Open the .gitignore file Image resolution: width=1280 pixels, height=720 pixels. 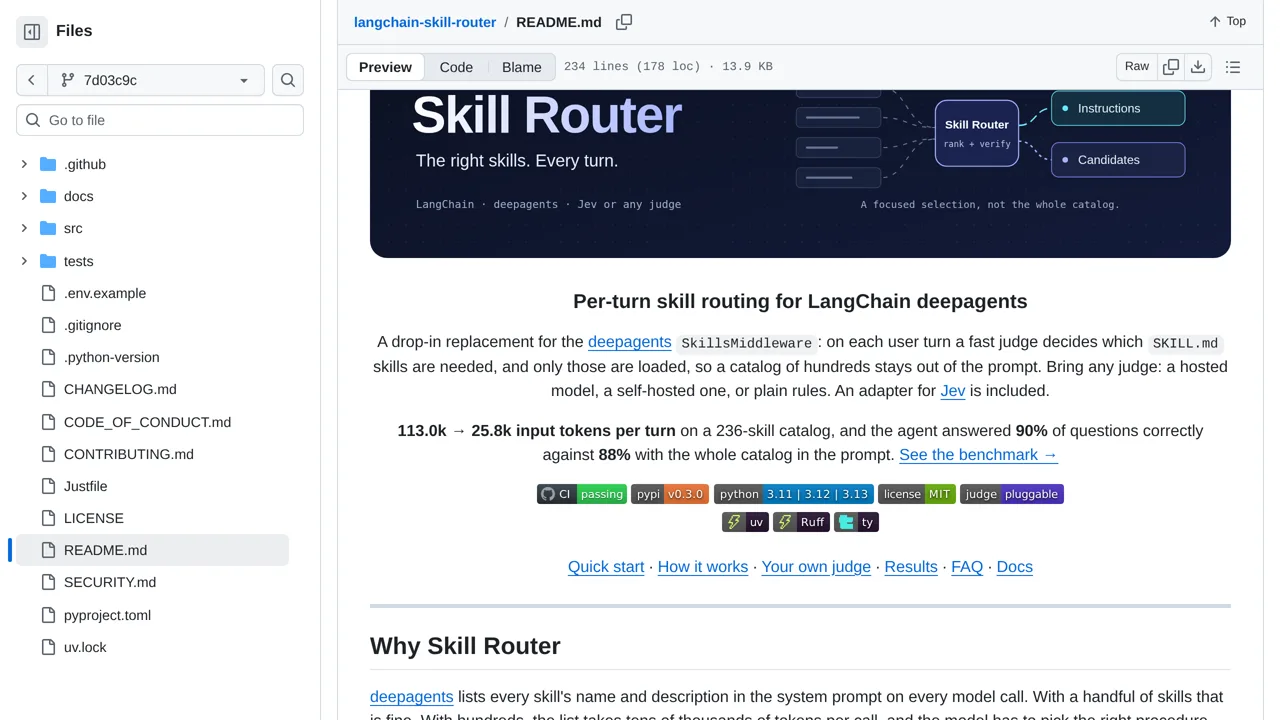click(x=93, y=325)
